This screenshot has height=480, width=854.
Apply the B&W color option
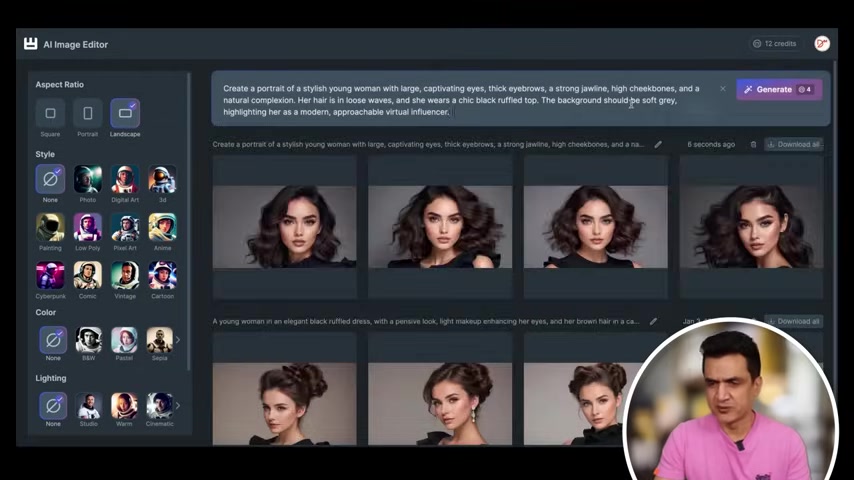pos(88,340)
